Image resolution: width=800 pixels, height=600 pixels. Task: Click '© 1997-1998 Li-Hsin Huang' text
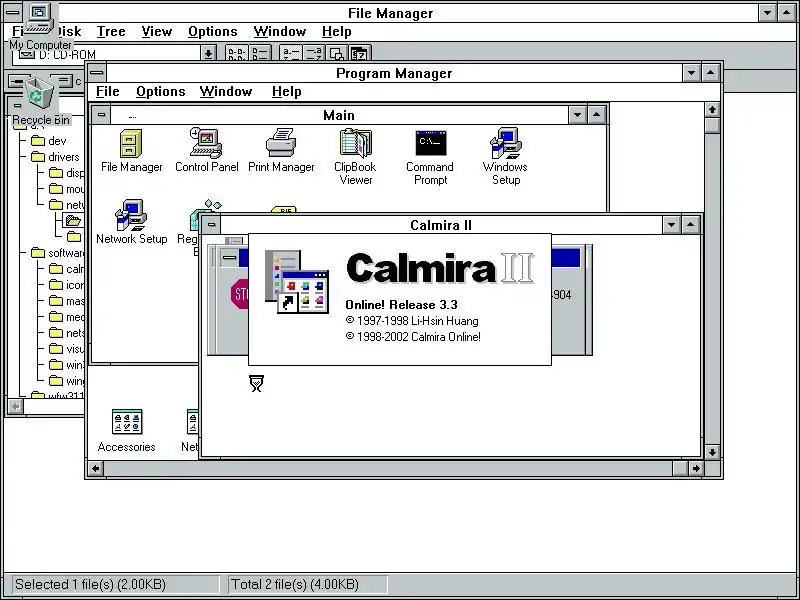[412, 321]
